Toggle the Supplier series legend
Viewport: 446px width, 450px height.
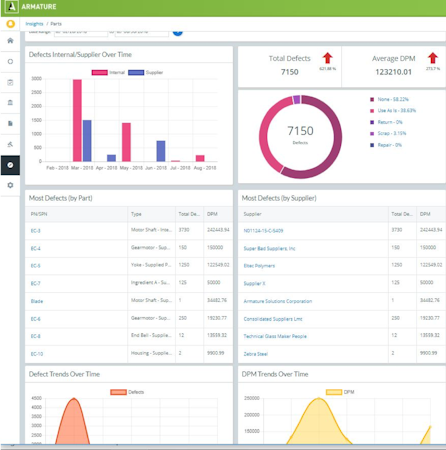145,73
